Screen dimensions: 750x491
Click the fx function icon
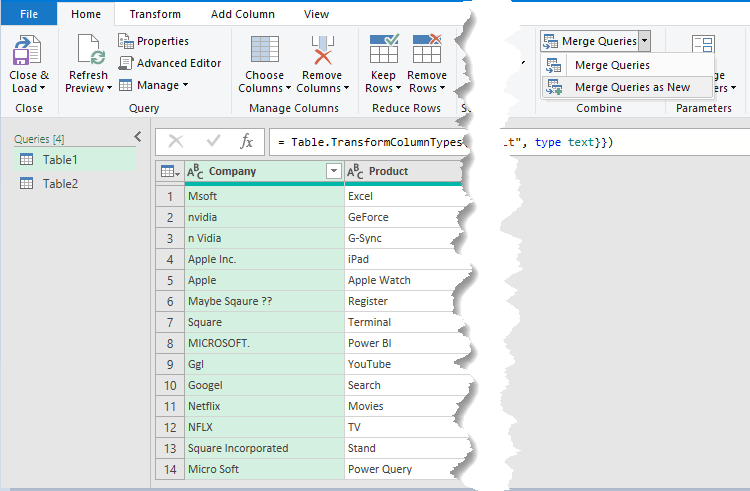(246, 142)
